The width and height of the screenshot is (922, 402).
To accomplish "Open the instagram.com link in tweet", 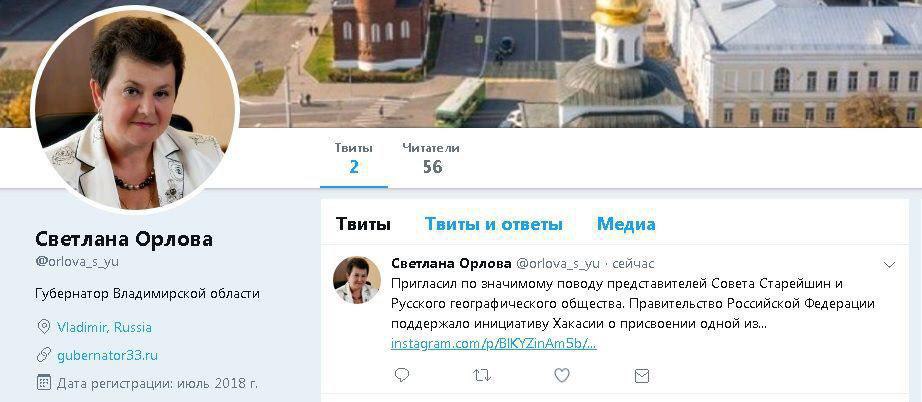I will click(x=493, y=344).
